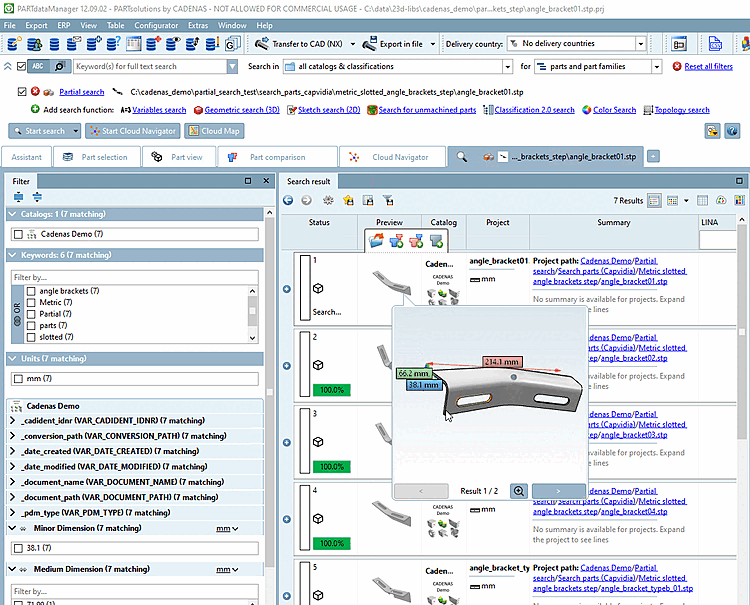Tick the mm (7) units checkbox

[18, 379]
